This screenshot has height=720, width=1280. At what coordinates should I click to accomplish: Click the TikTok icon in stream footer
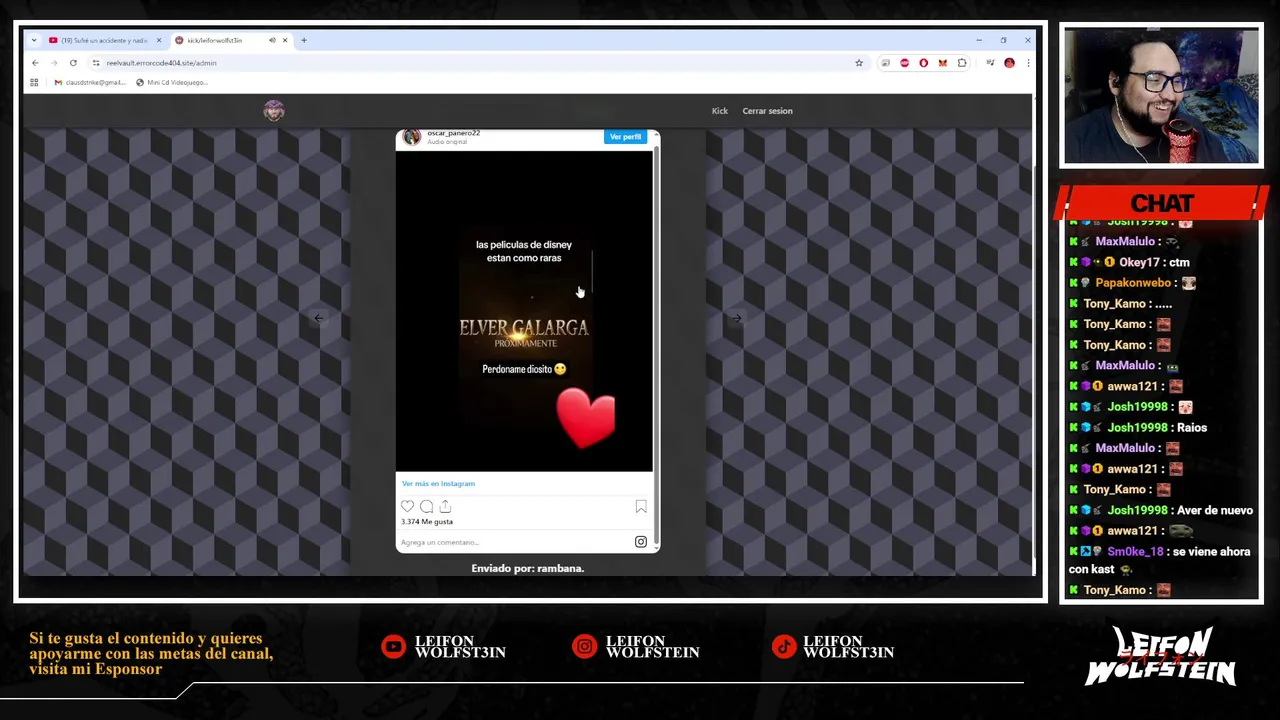[x=784, y=647]
